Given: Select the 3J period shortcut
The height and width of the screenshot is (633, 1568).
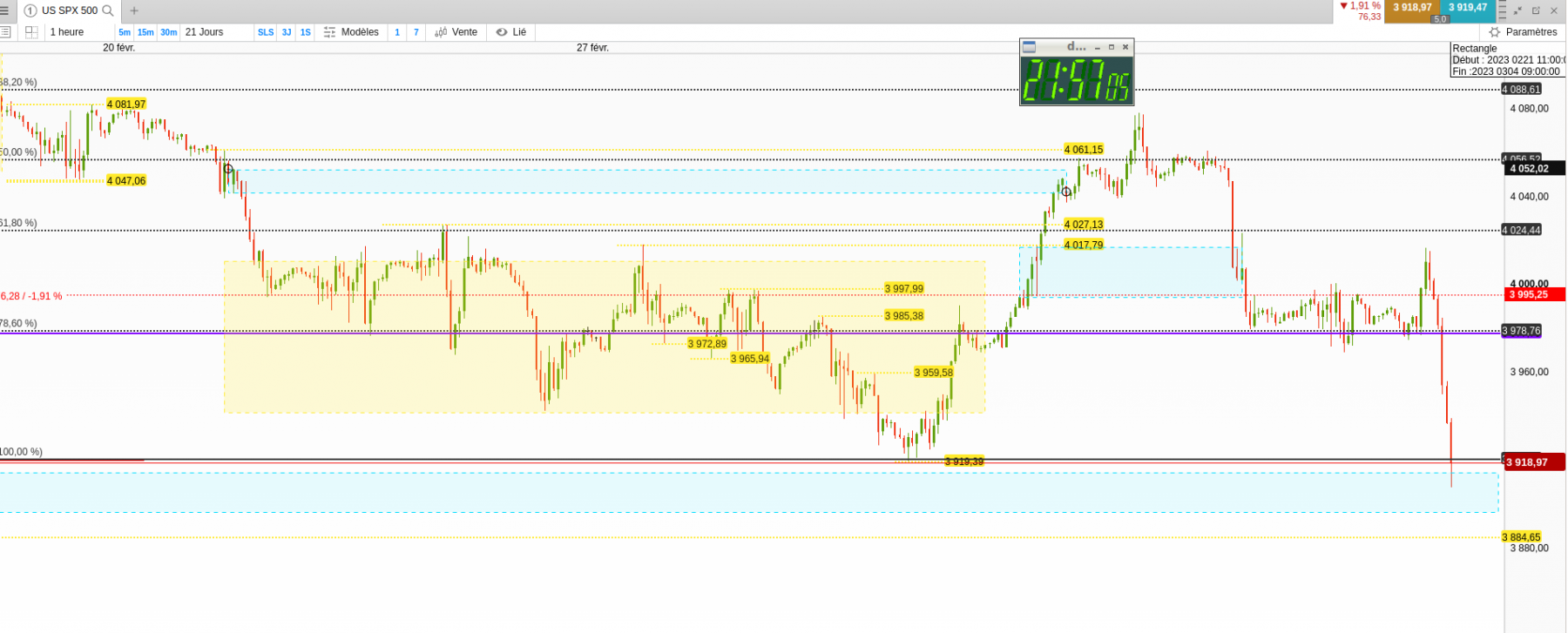Looking at the screenshot, I should click(x=287, y=32).
